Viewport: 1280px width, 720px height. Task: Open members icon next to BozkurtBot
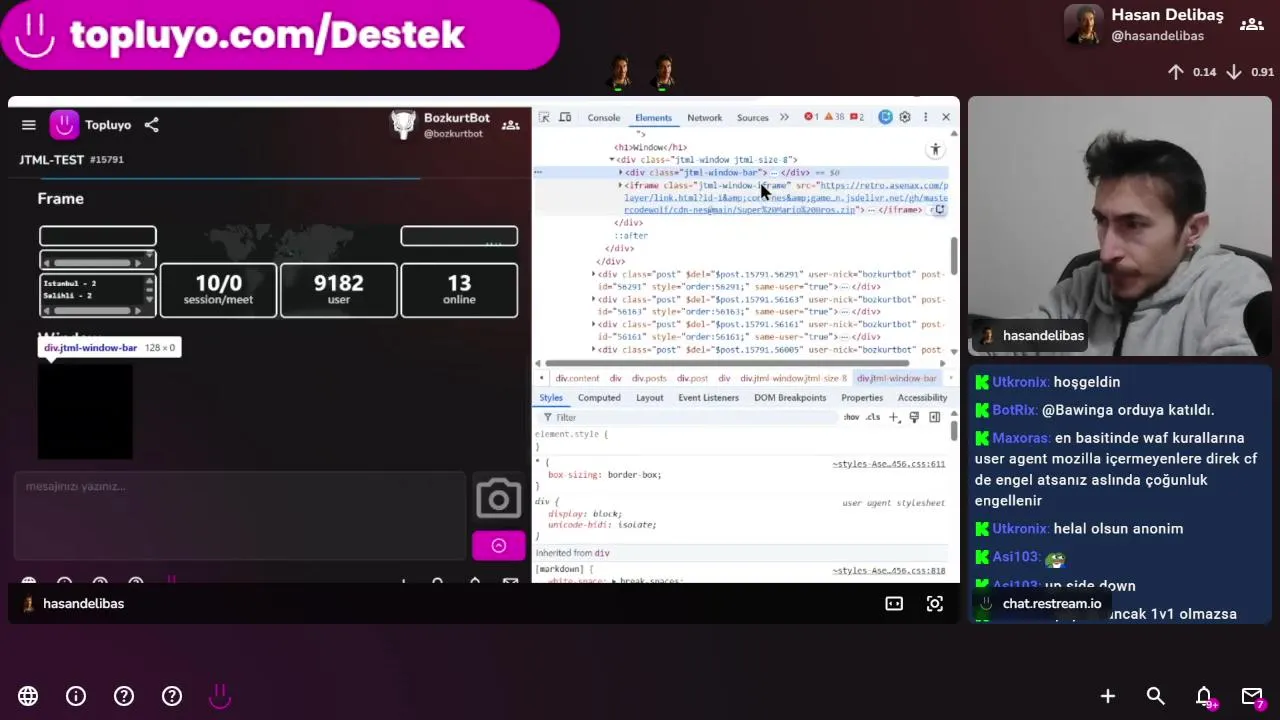tap(510, 125)
